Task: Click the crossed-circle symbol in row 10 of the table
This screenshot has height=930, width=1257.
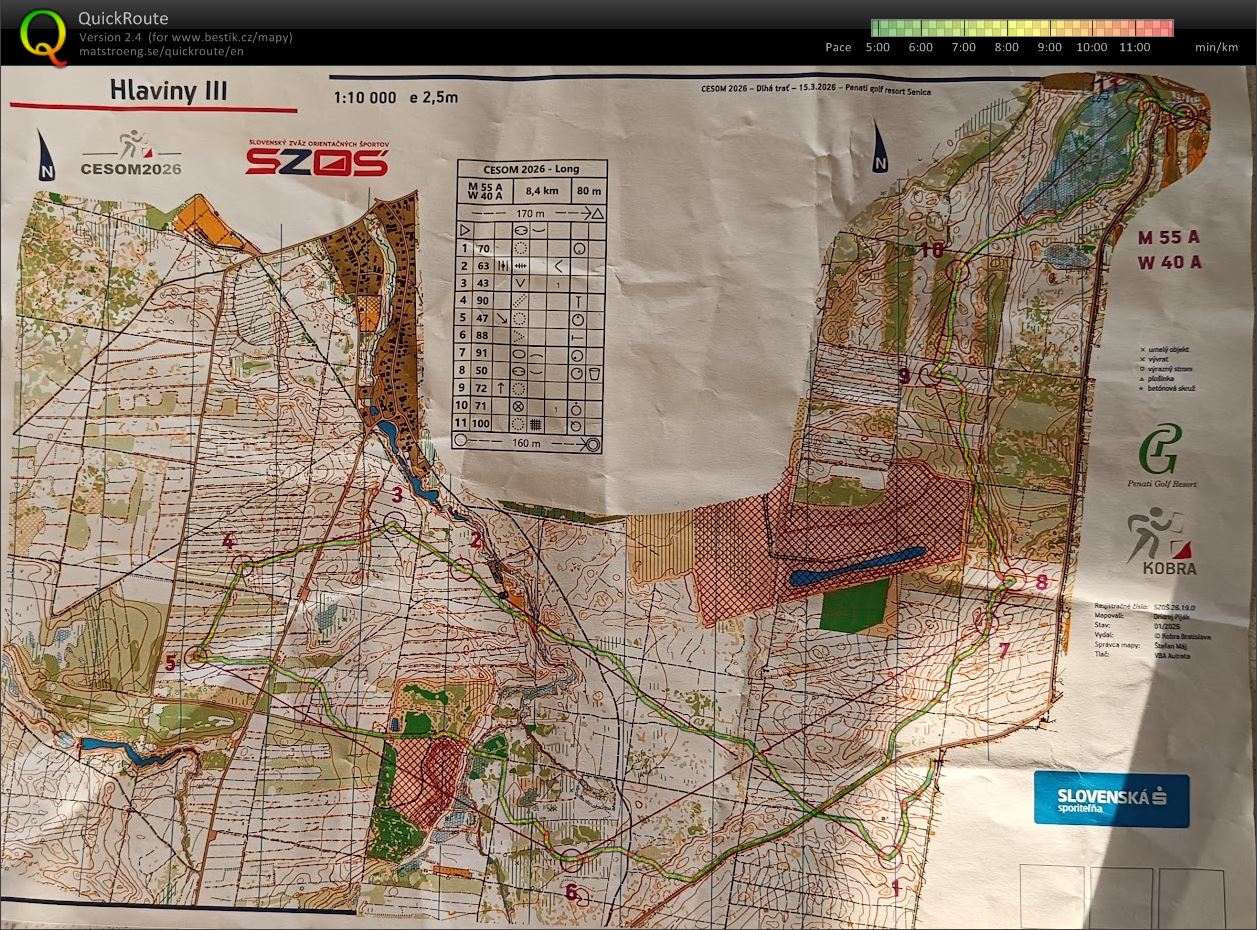Action: point(519,407)
